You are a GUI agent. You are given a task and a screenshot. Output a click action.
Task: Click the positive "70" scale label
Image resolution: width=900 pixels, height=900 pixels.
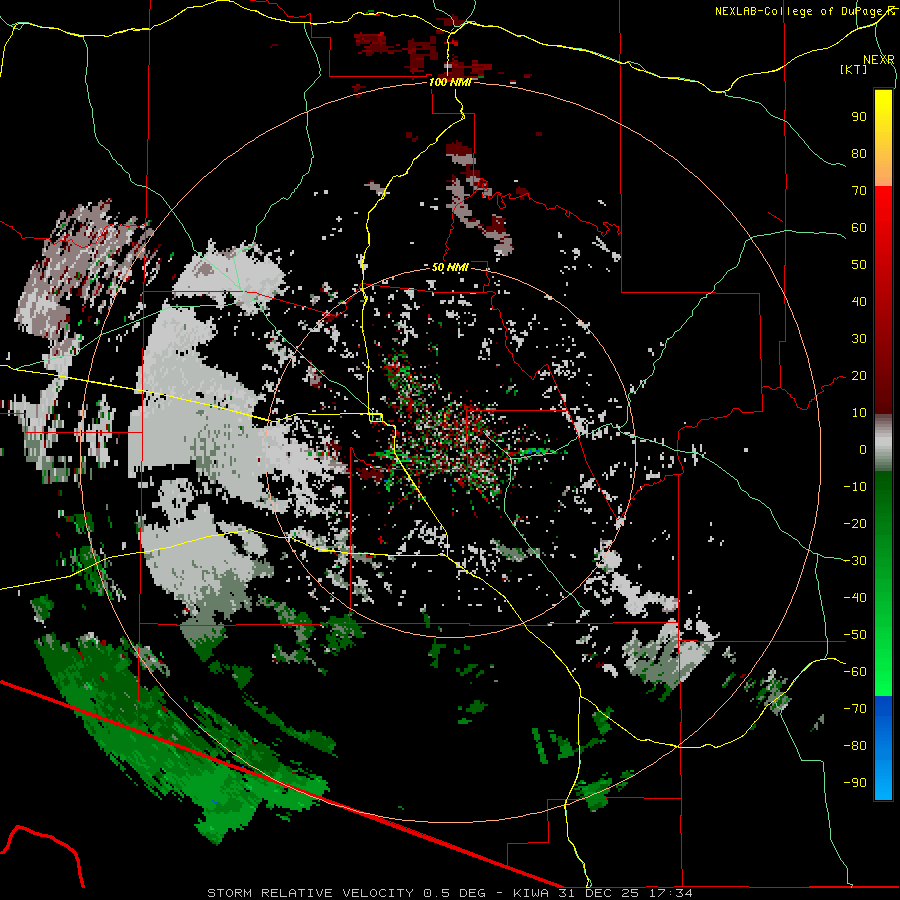[859, 191]
